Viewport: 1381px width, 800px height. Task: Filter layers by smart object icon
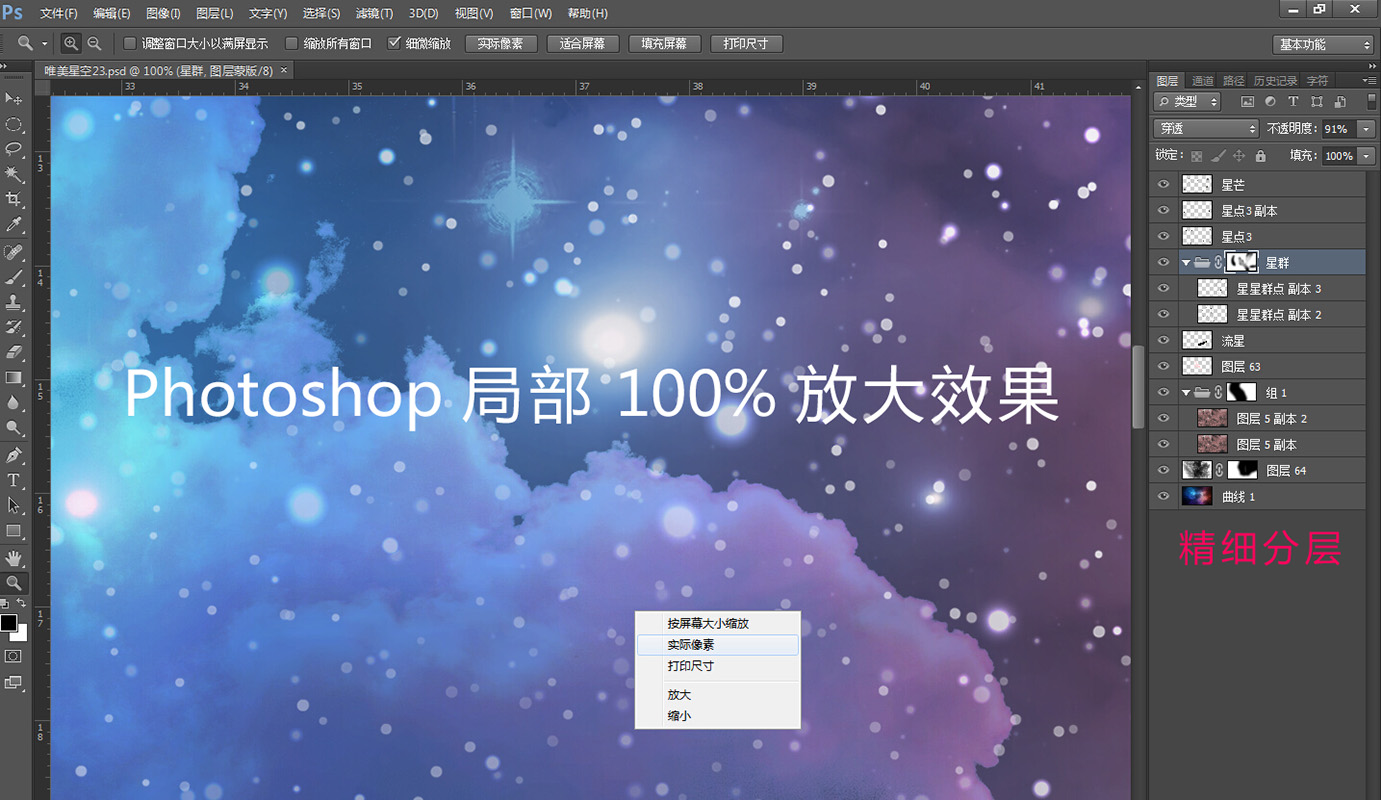[1339, 102]
